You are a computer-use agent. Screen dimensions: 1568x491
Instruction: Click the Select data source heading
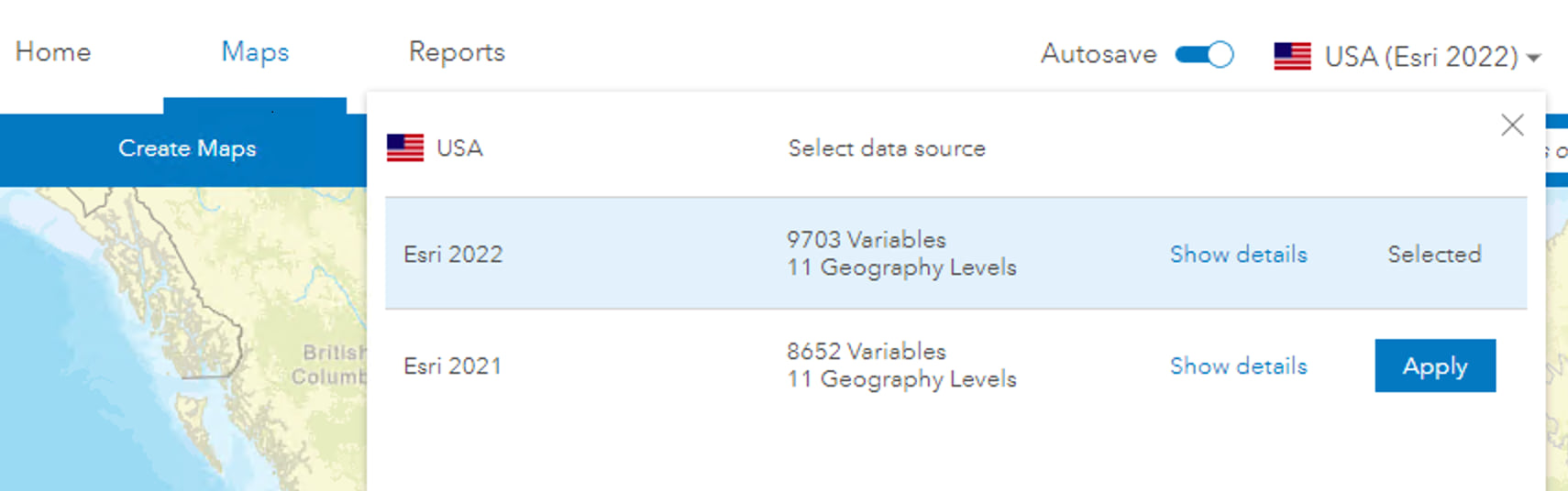pyautogui.click(x=887, y=148)
